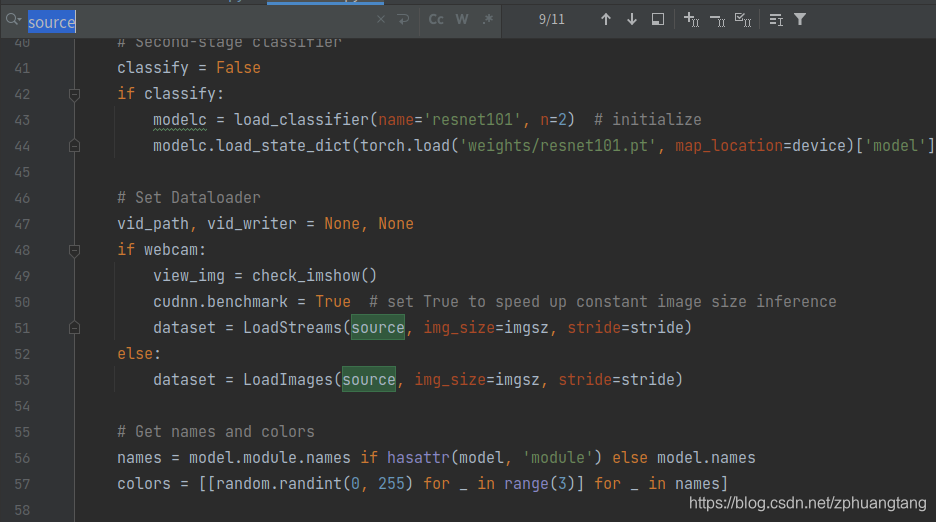Viewport: 936px width, 522px height.
Task: Click 'weights/resnet101.pt' string literal
Action: pos(558,146)
